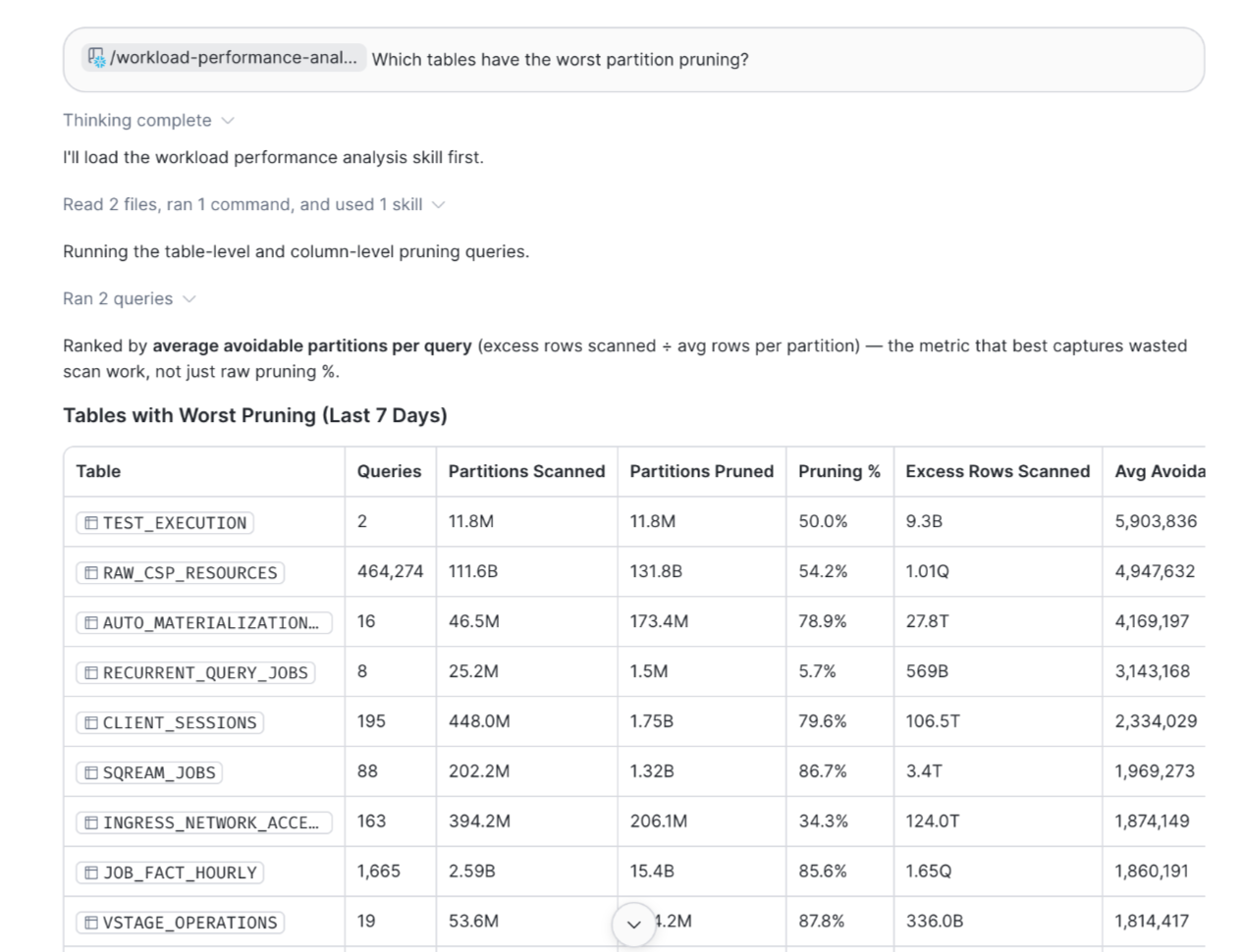Click the 2,334,029 avoidable partitions value
The width and height of the screenshot is (1243, 952).
point(1156,721)
